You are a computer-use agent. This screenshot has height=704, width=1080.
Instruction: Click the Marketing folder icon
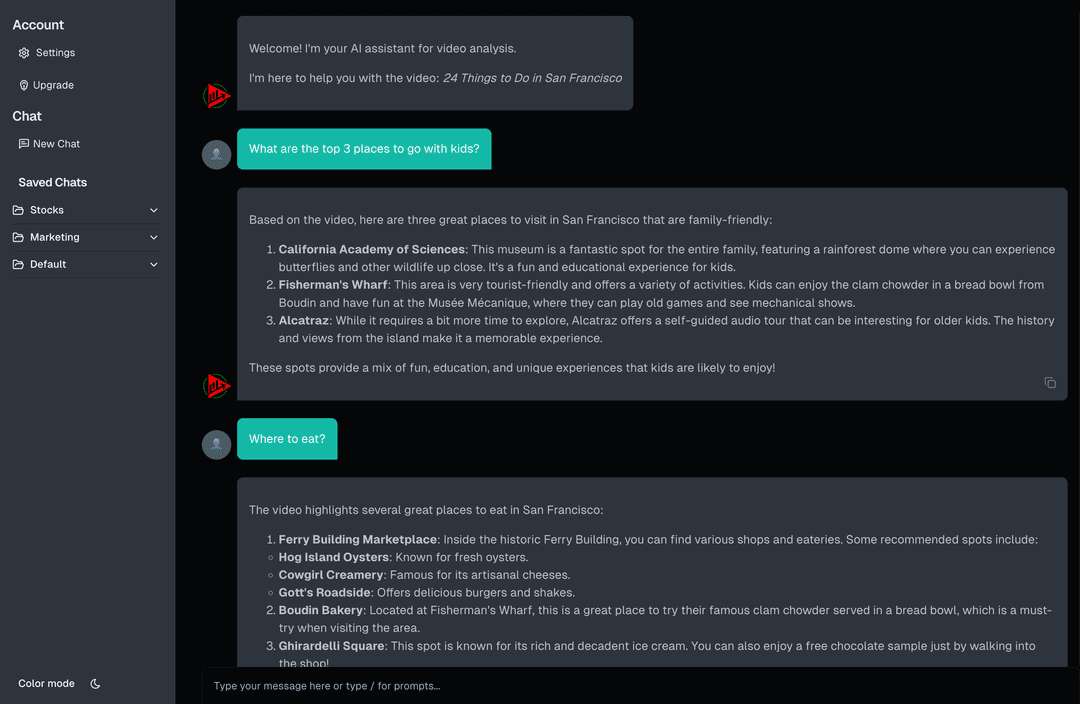20,237
